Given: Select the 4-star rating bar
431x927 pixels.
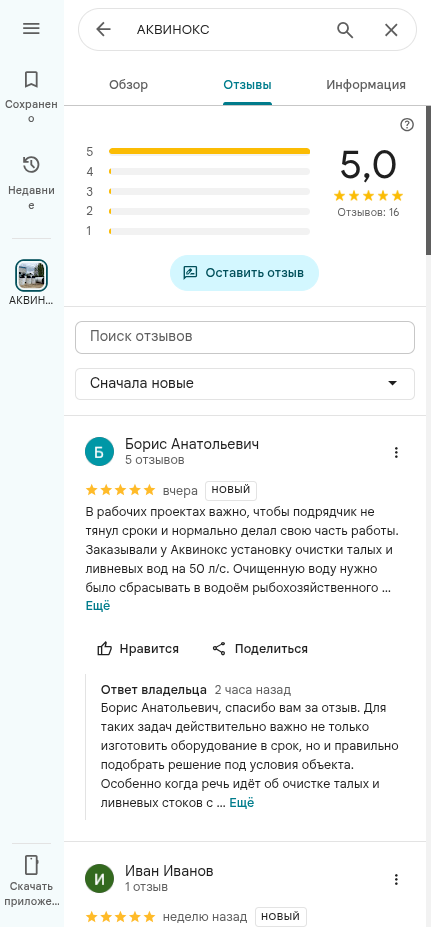Looking at the screenshot, I should tap(209, 171).
